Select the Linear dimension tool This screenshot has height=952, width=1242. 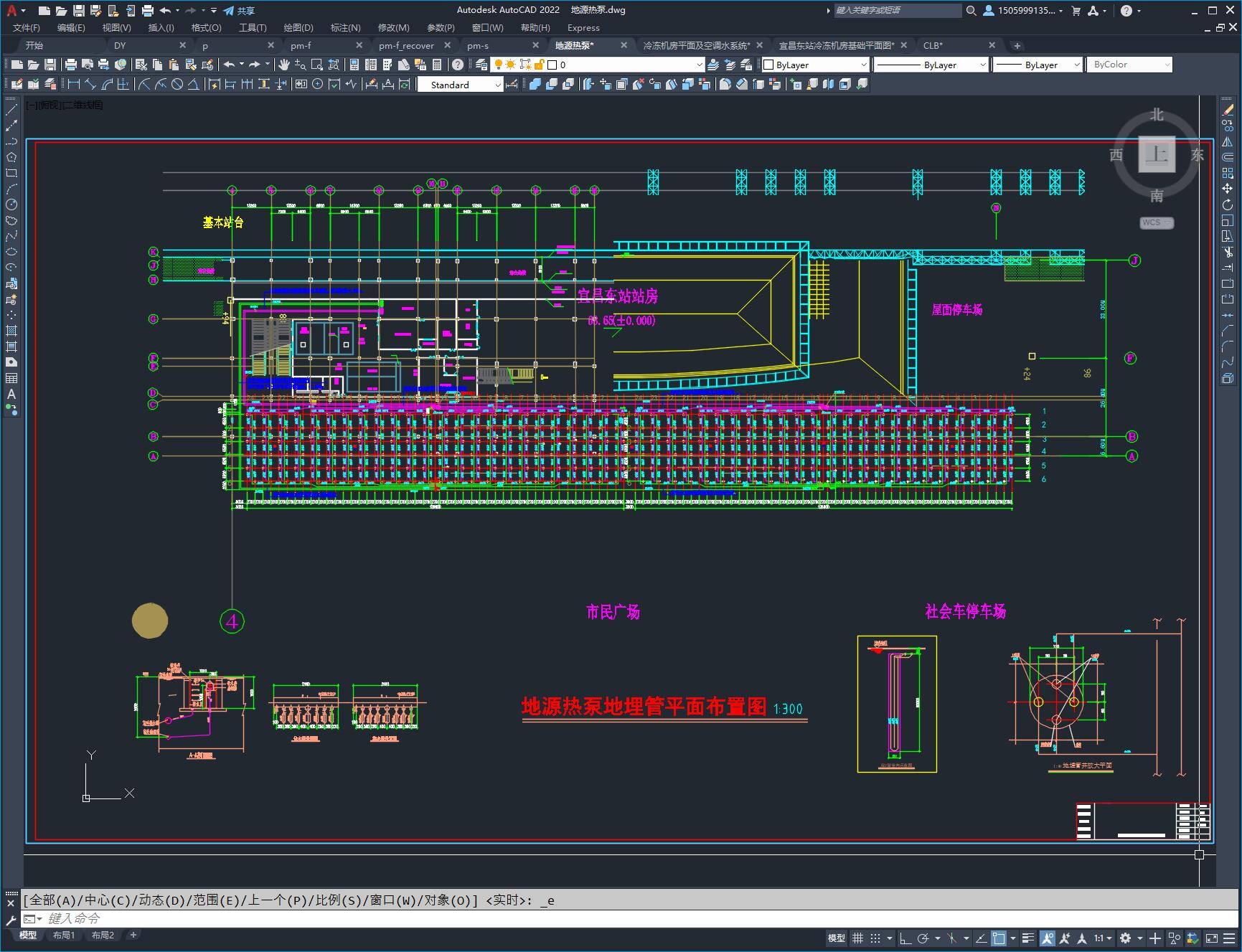click(x=74, y=85)
